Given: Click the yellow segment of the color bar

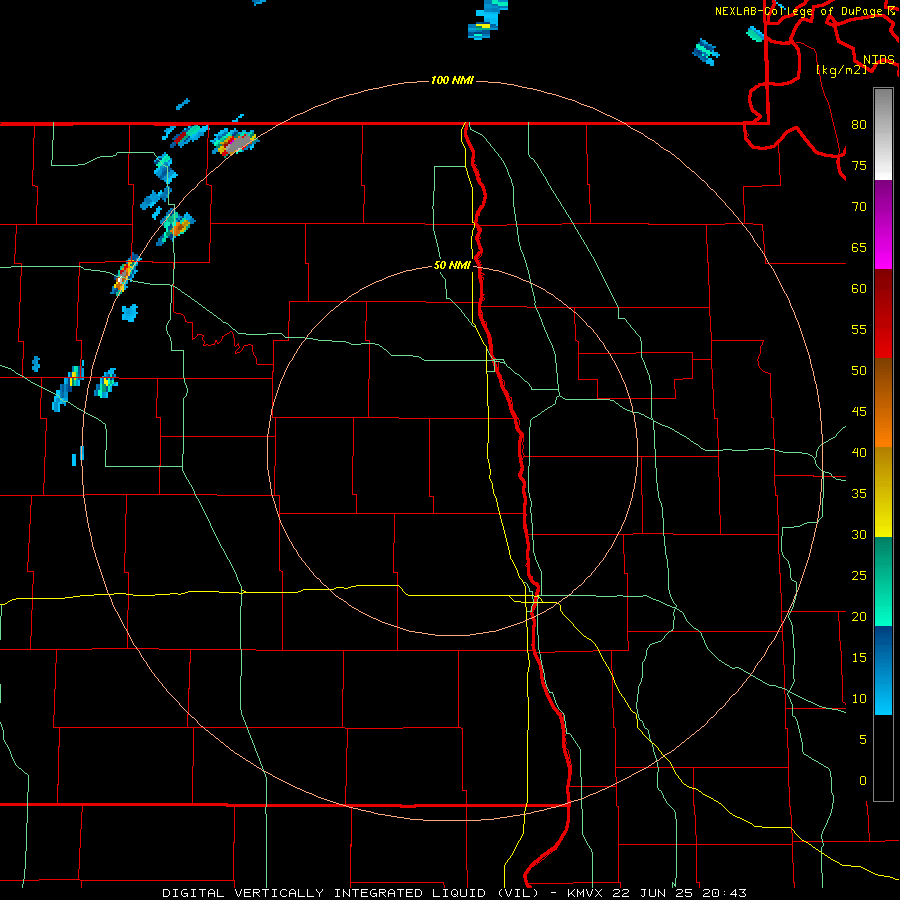Looking at the screenshot, I should pos(883,492).
